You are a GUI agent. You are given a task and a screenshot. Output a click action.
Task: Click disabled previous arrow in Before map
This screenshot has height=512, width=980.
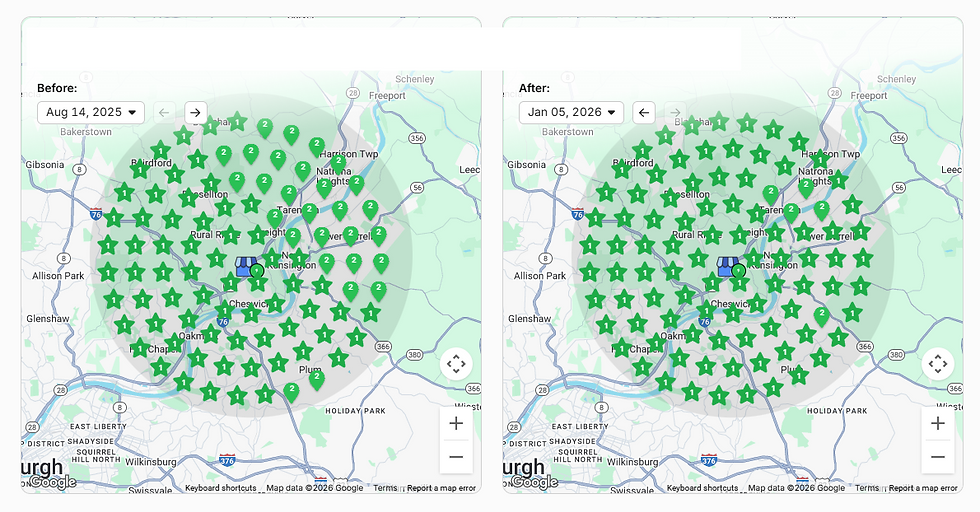pyautogui.click(x=164, y=113)
